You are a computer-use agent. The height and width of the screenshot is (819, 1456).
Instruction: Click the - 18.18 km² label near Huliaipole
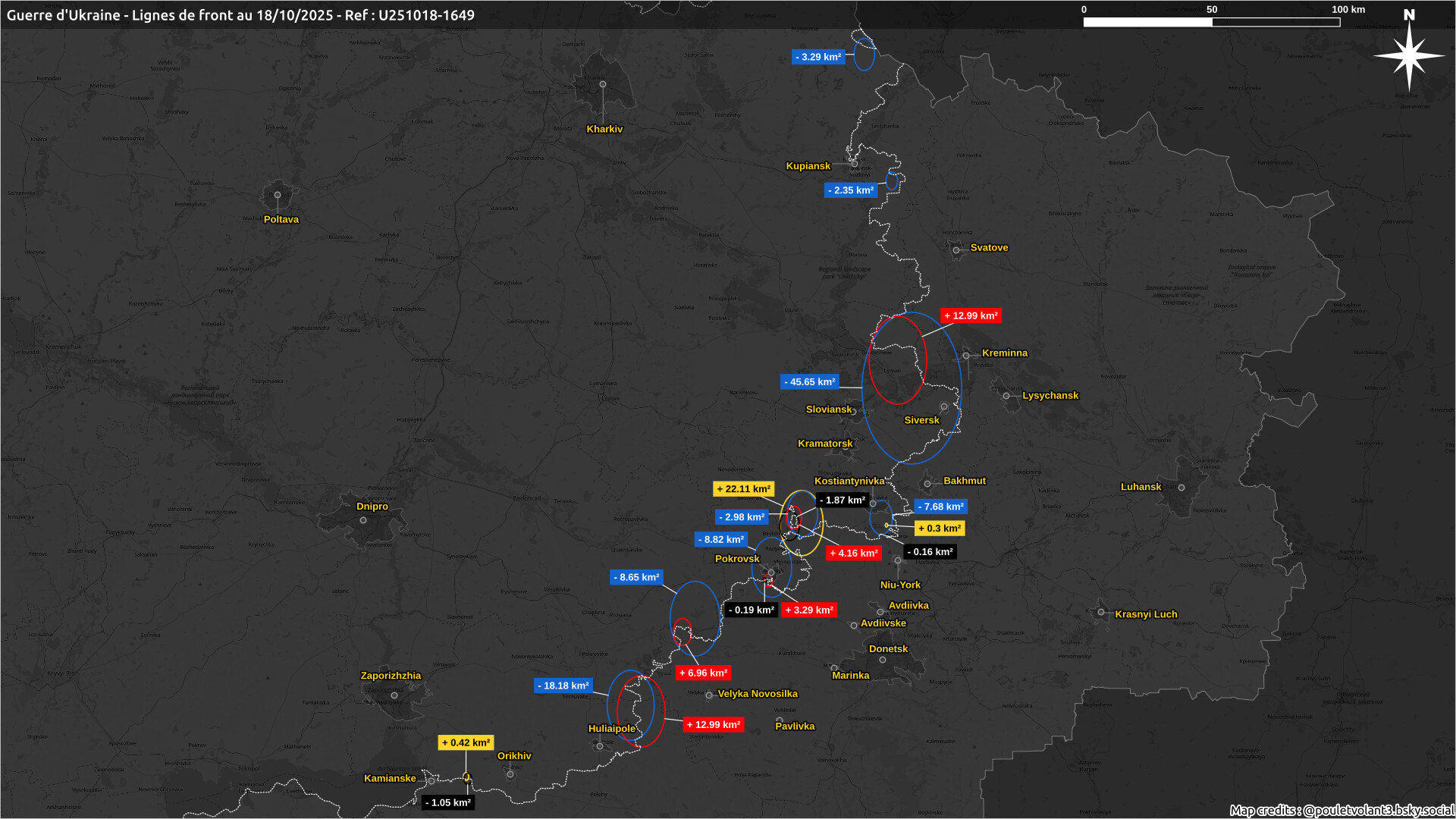tap(563, 686)
